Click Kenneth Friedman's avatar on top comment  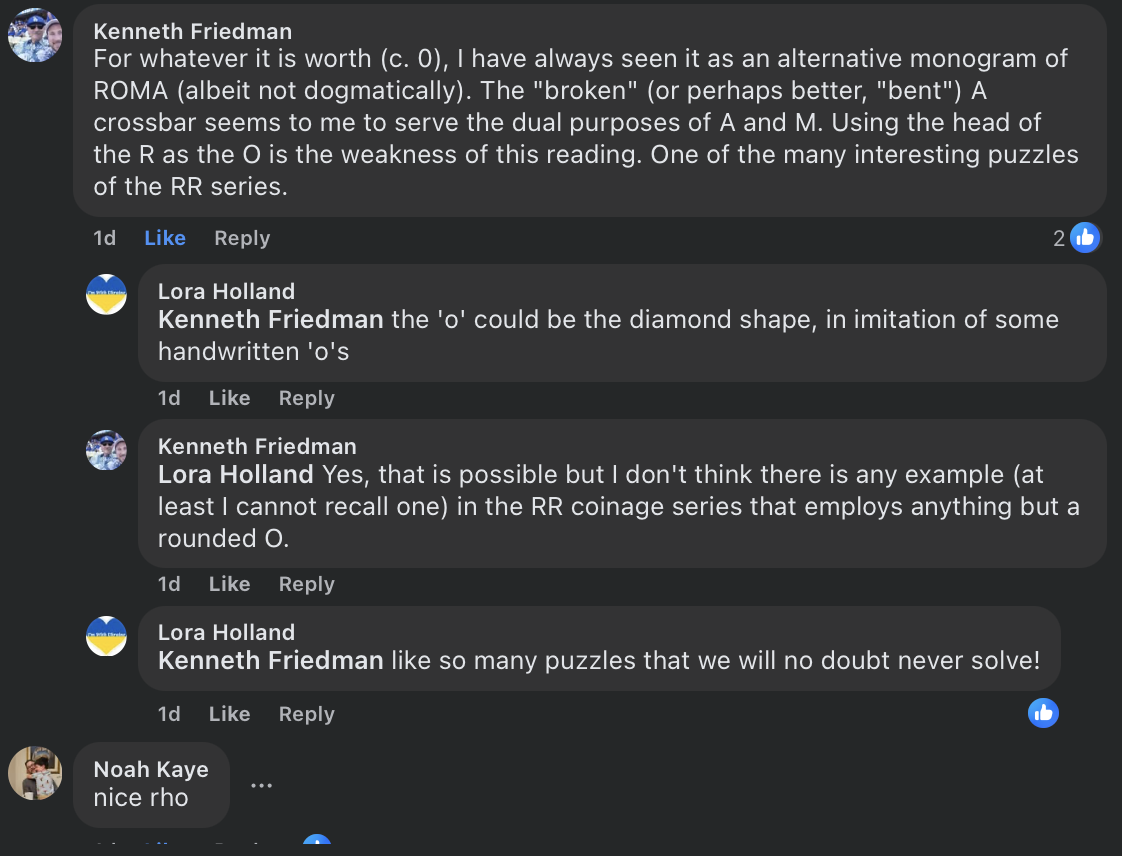point(35,35)
